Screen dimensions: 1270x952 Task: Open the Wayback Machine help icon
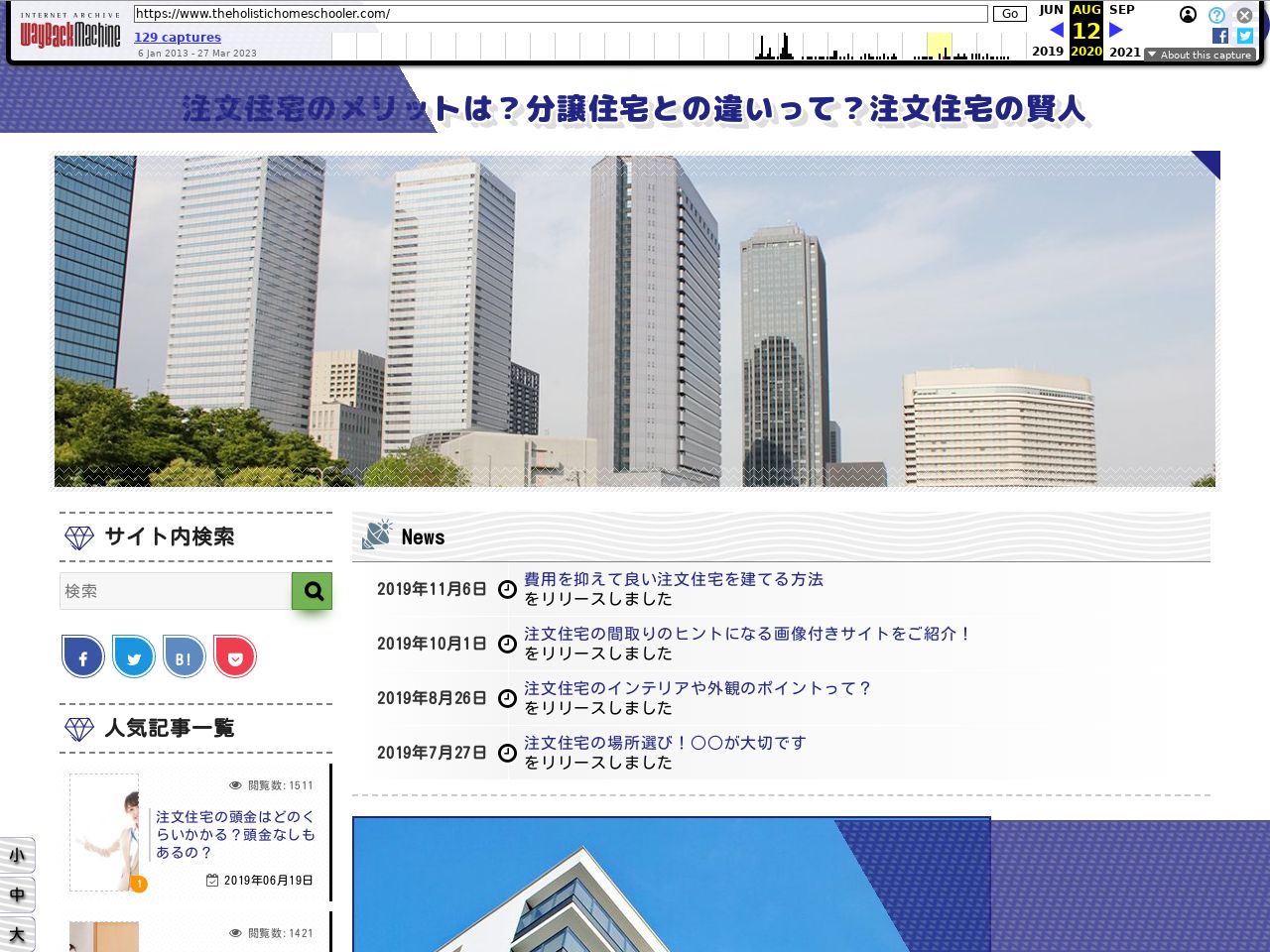(x=1216, y=15)
